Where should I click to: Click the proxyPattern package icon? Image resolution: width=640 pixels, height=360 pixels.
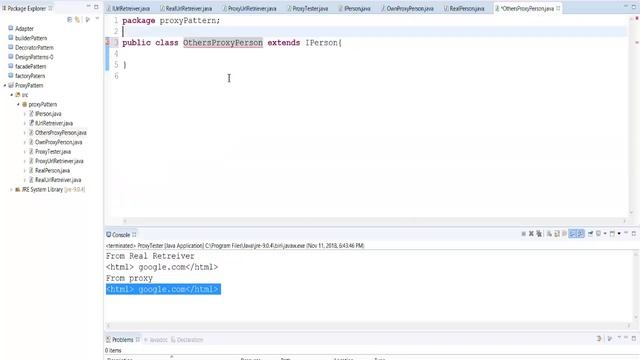point(24,104)
